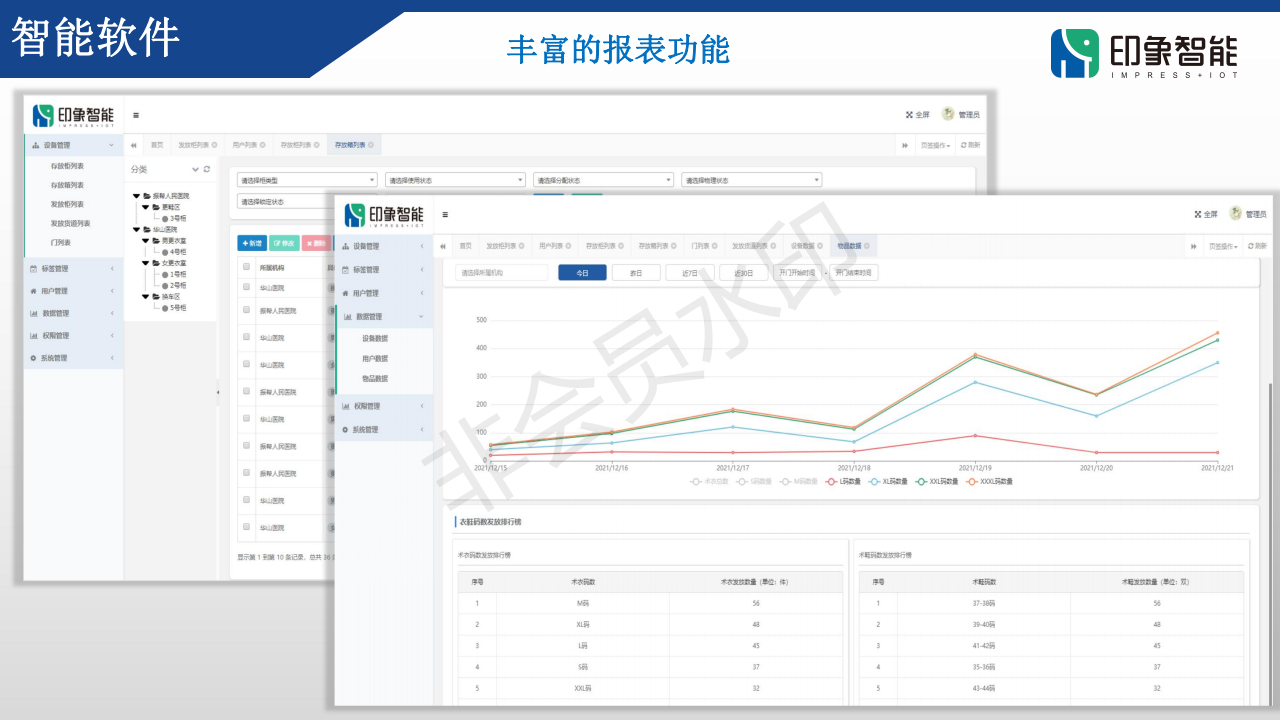Open the 请选择物理状态 dropdown
This screenshot has width=1280, height=720.
tap(751, 180)
